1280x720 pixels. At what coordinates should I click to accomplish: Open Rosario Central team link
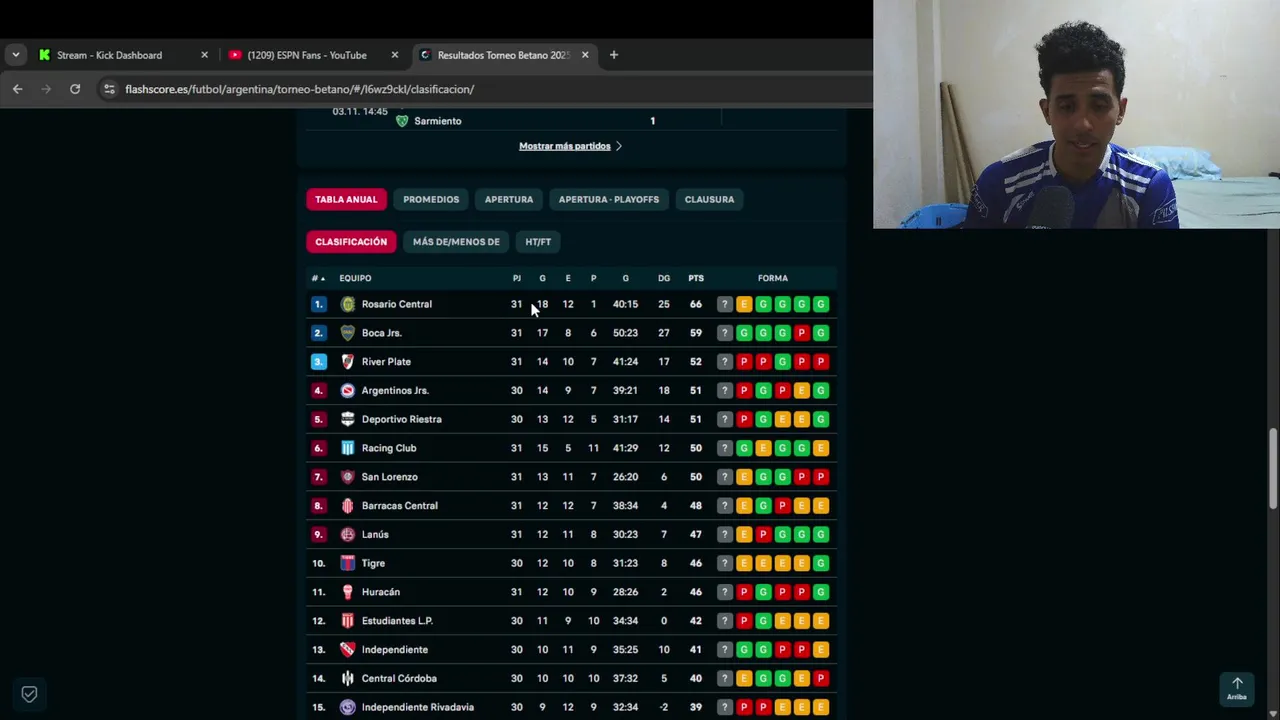click(x=397, y=304)
